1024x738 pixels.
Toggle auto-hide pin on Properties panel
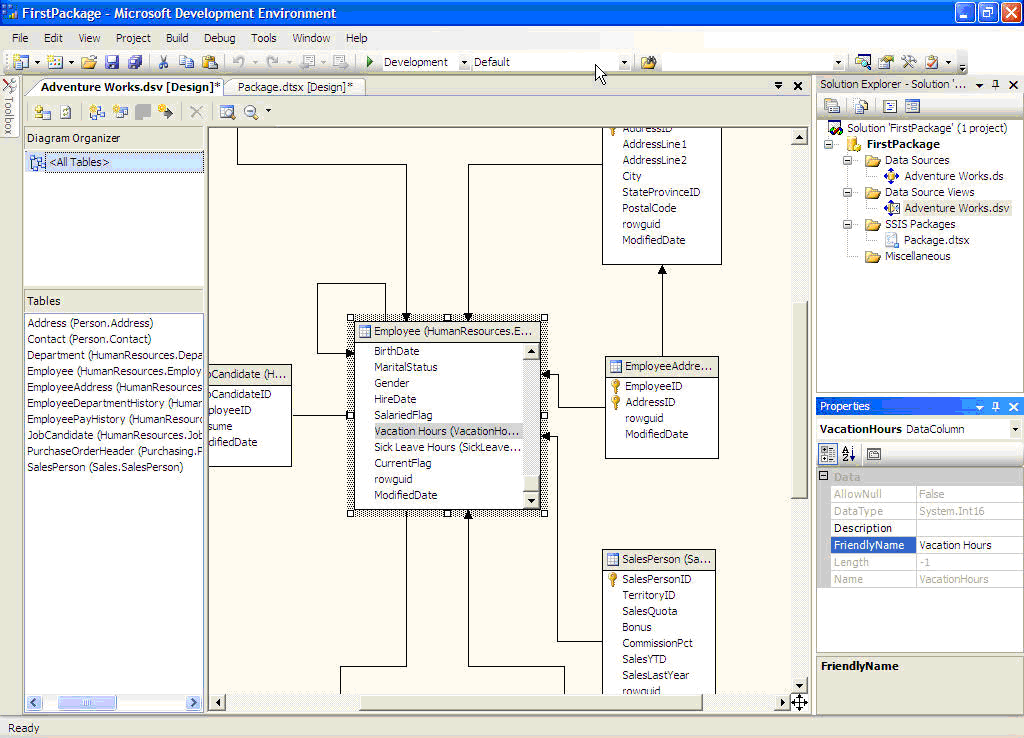click(995, 407)
